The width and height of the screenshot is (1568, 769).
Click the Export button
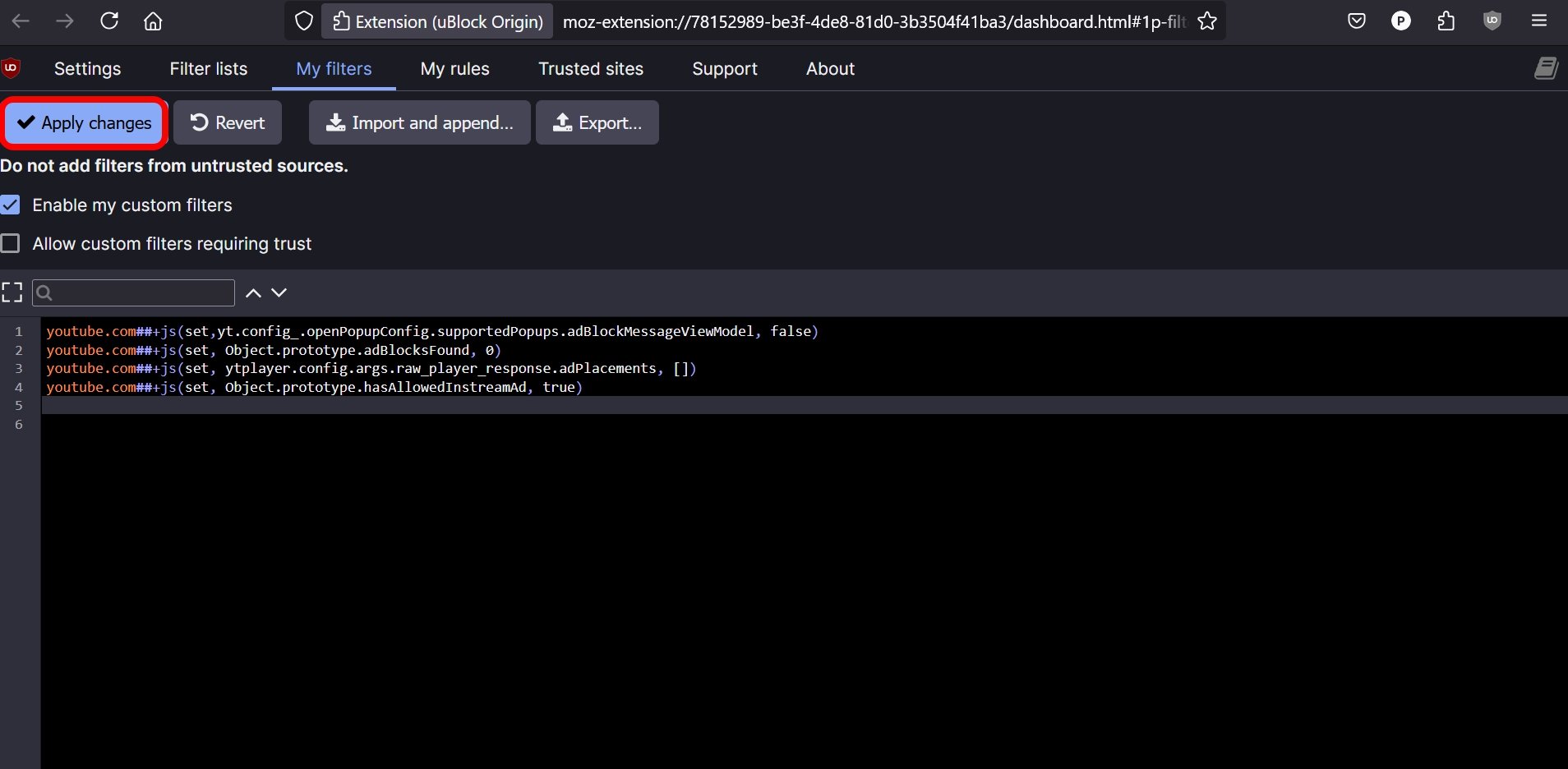597,122
